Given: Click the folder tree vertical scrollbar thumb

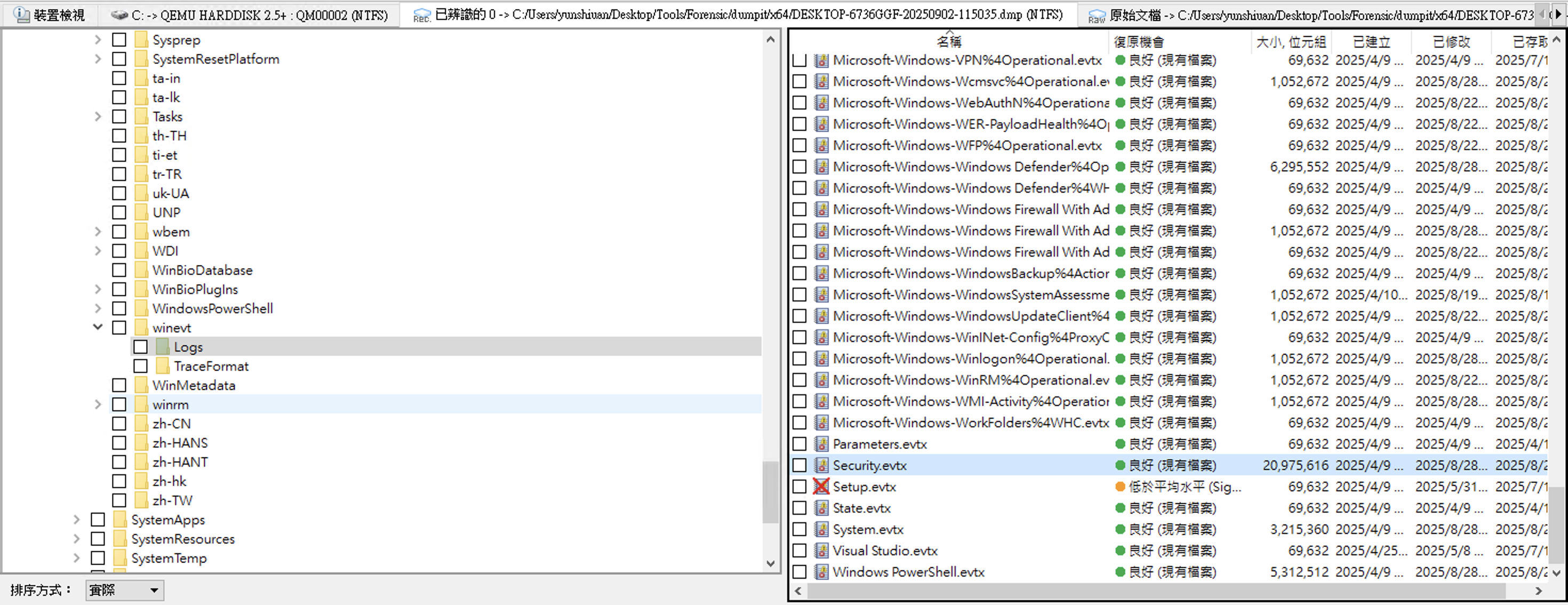Looking at the screenshot, I should pos(770,492).
